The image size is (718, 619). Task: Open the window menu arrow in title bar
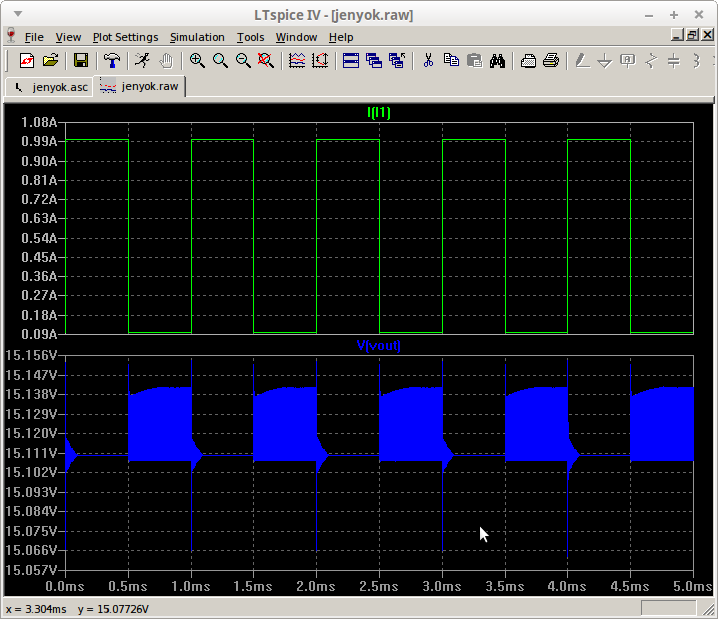click(x=18, y=14)
